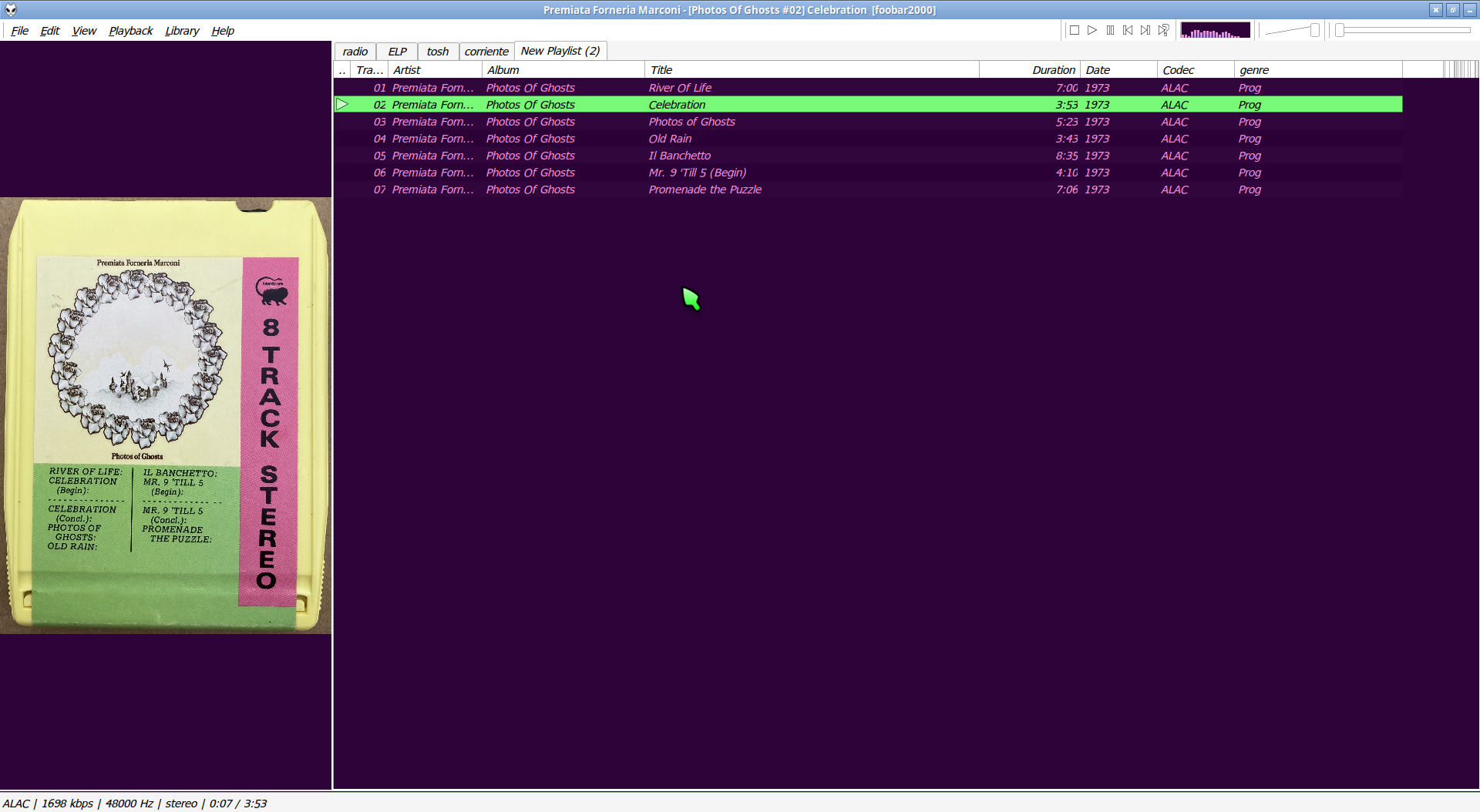Click the seek bar handle
The width and height of the screenshot is (1480, 812).
tap(1340, 30)
